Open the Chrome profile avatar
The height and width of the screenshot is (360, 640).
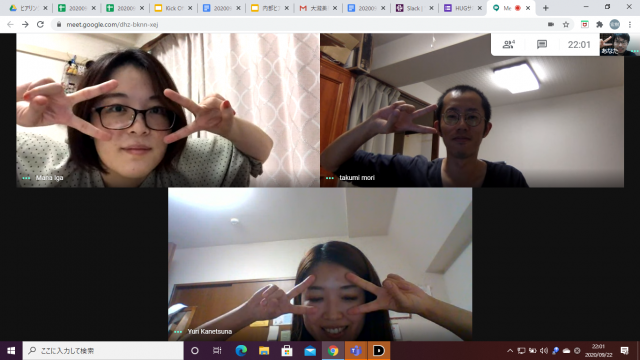(615, 24)
